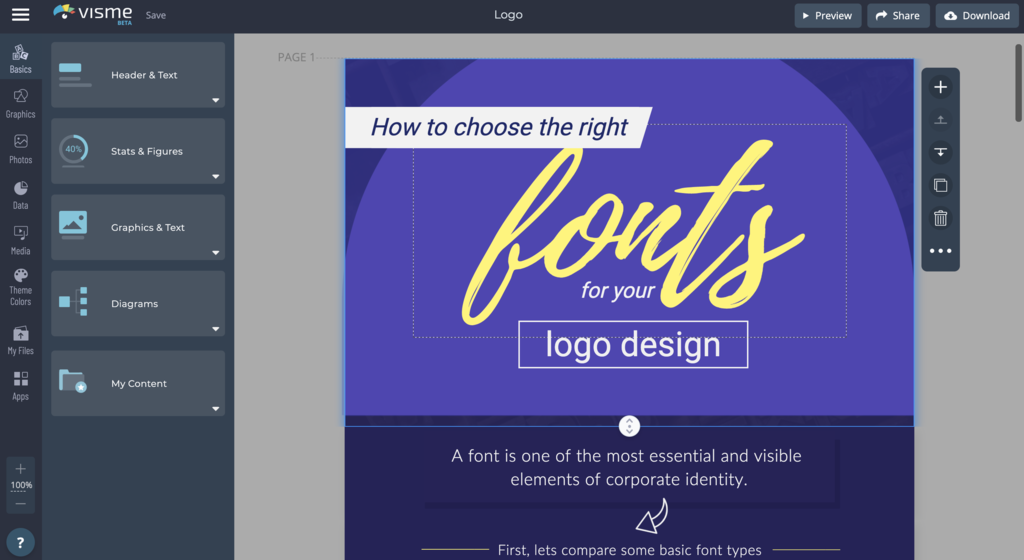
Task: Click the Preview button
Action: coord(827,16)
